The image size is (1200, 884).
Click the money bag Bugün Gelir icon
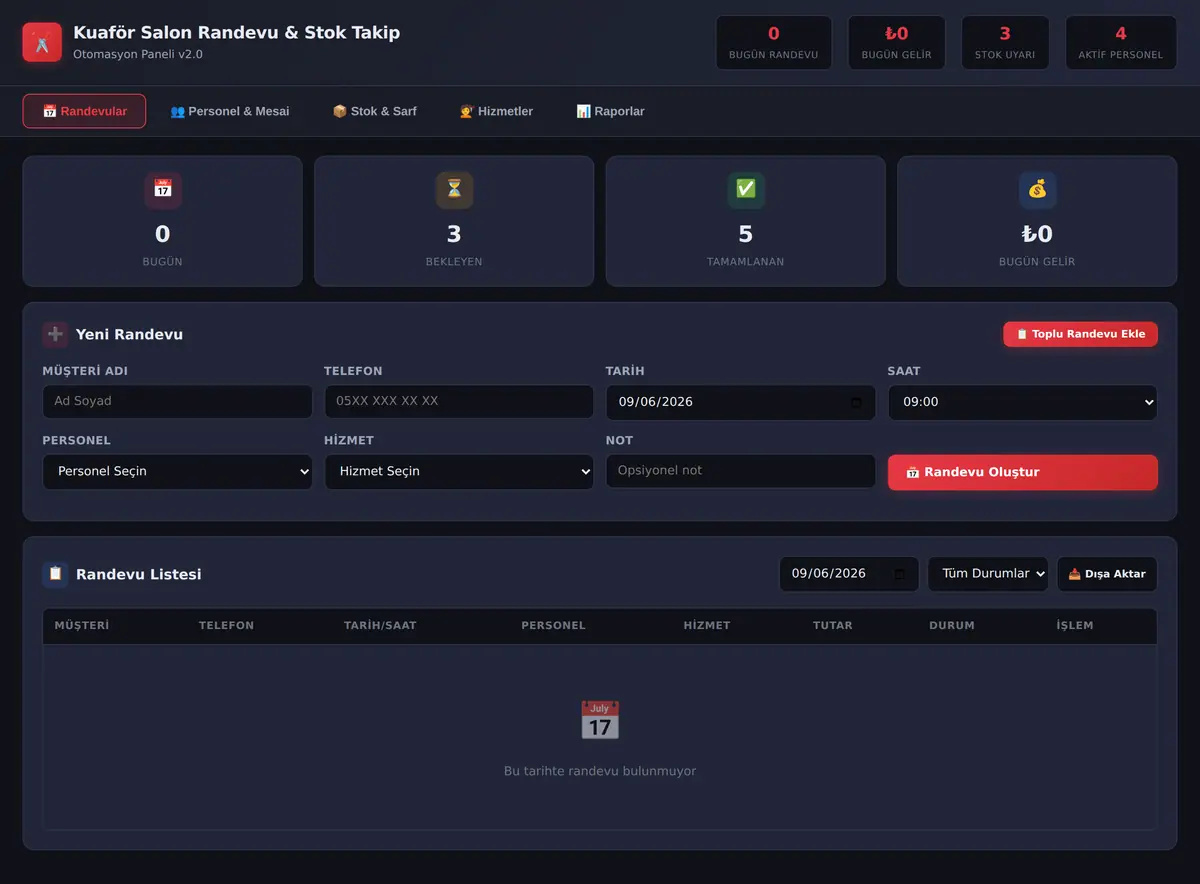coord(1037,189)
